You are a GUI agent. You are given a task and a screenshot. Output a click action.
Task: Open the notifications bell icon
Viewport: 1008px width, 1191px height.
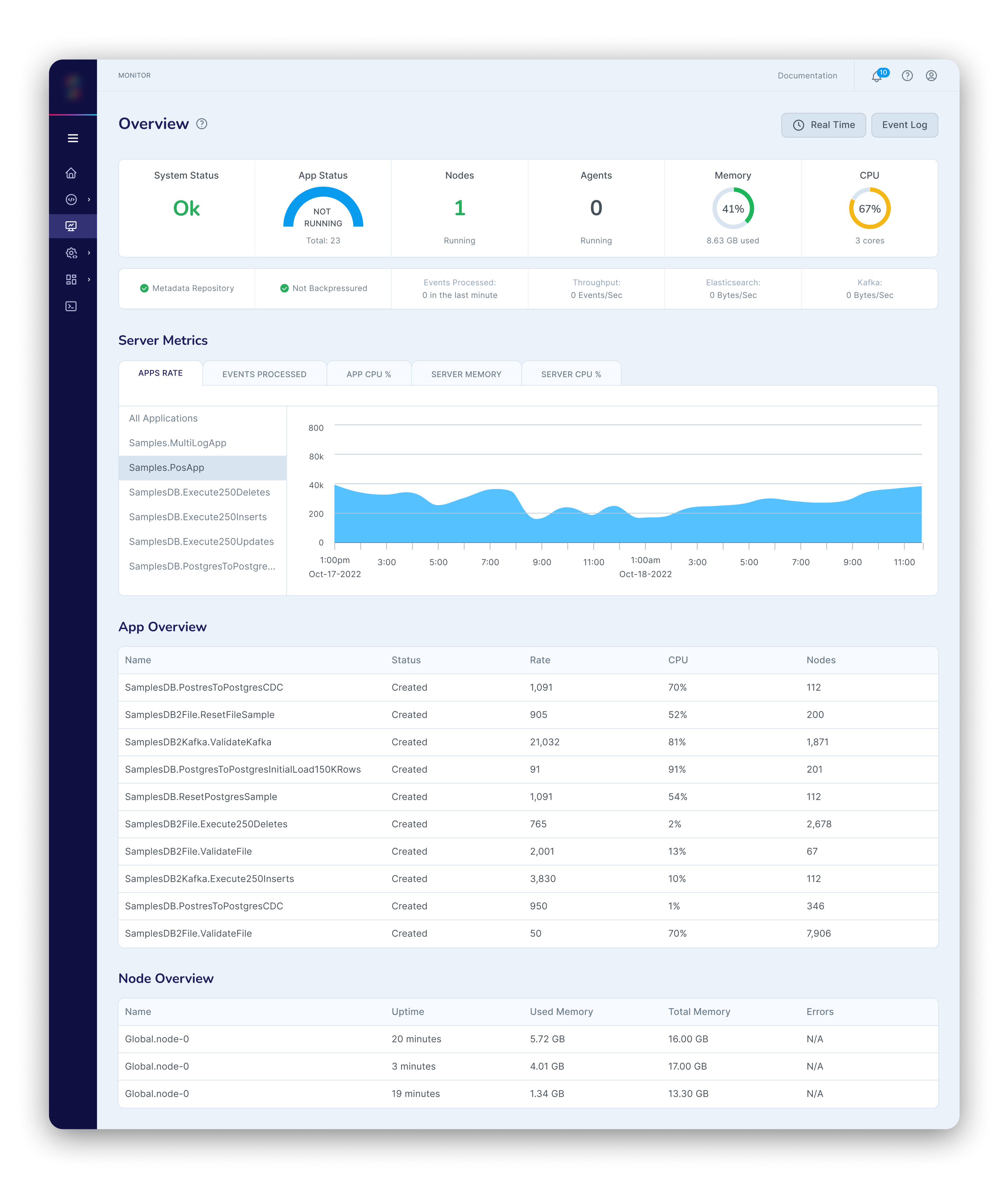[x=876, y=76]
